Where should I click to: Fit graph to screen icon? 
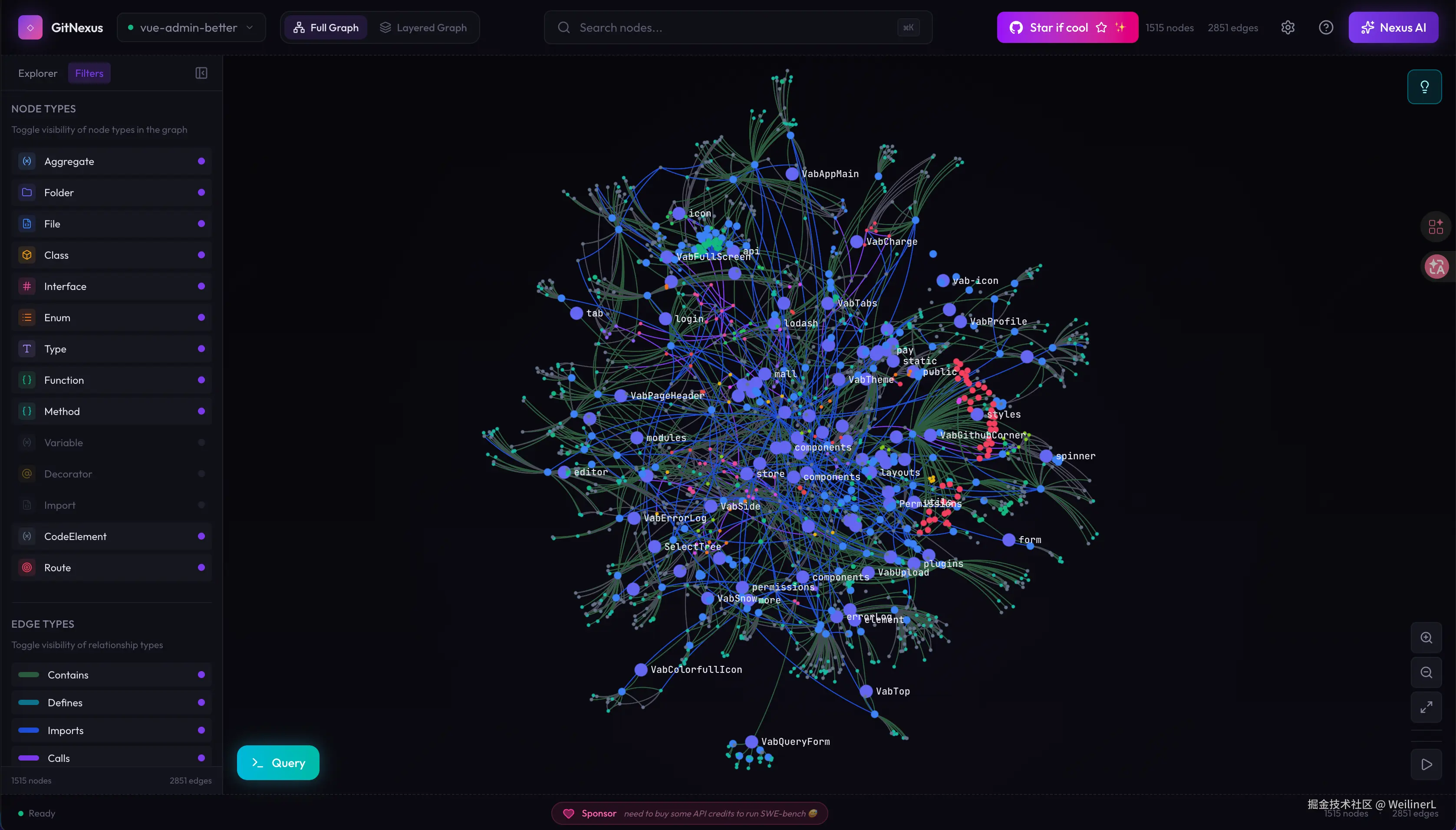(x=1426, y=708)
